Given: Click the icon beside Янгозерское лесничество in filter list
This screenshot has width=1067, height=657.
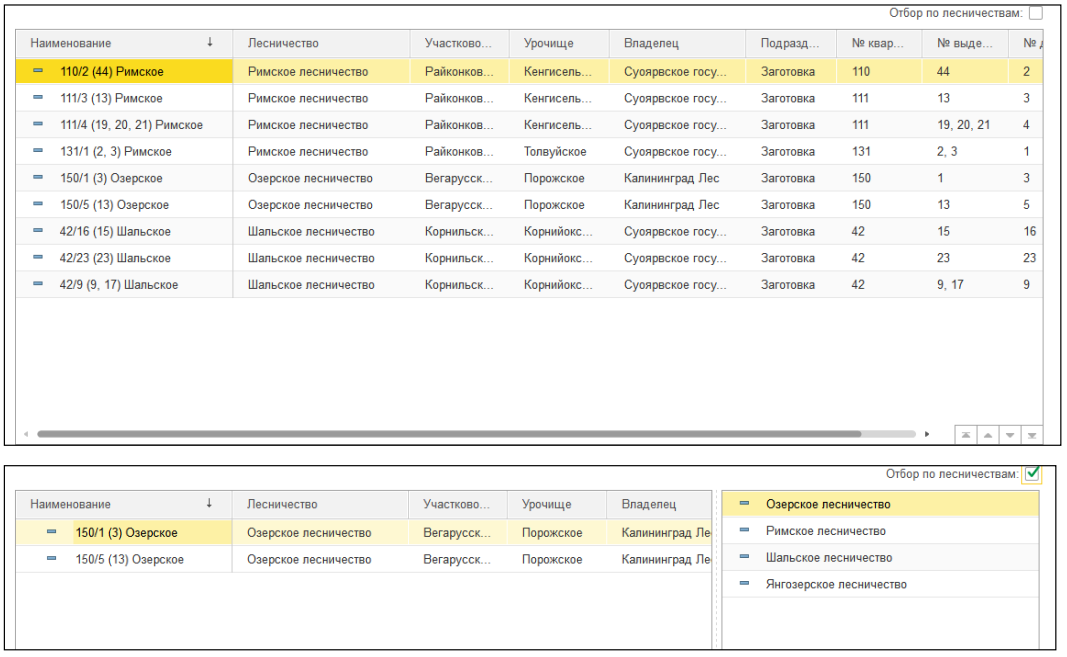Looking at the screenshot, I should (x=744, y=584).
